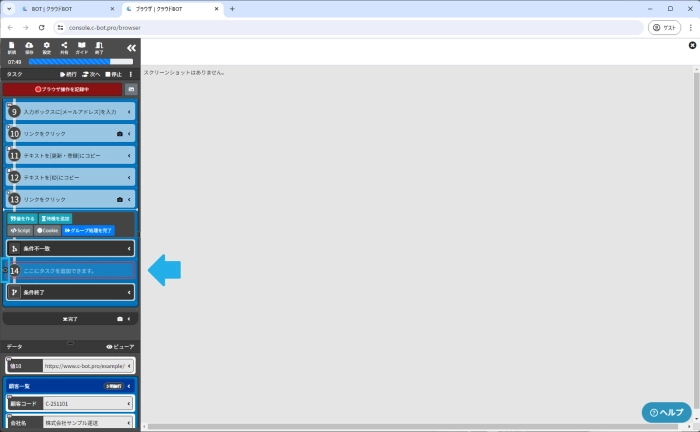Click the red browser recording status bar

(x=62, y=89)
